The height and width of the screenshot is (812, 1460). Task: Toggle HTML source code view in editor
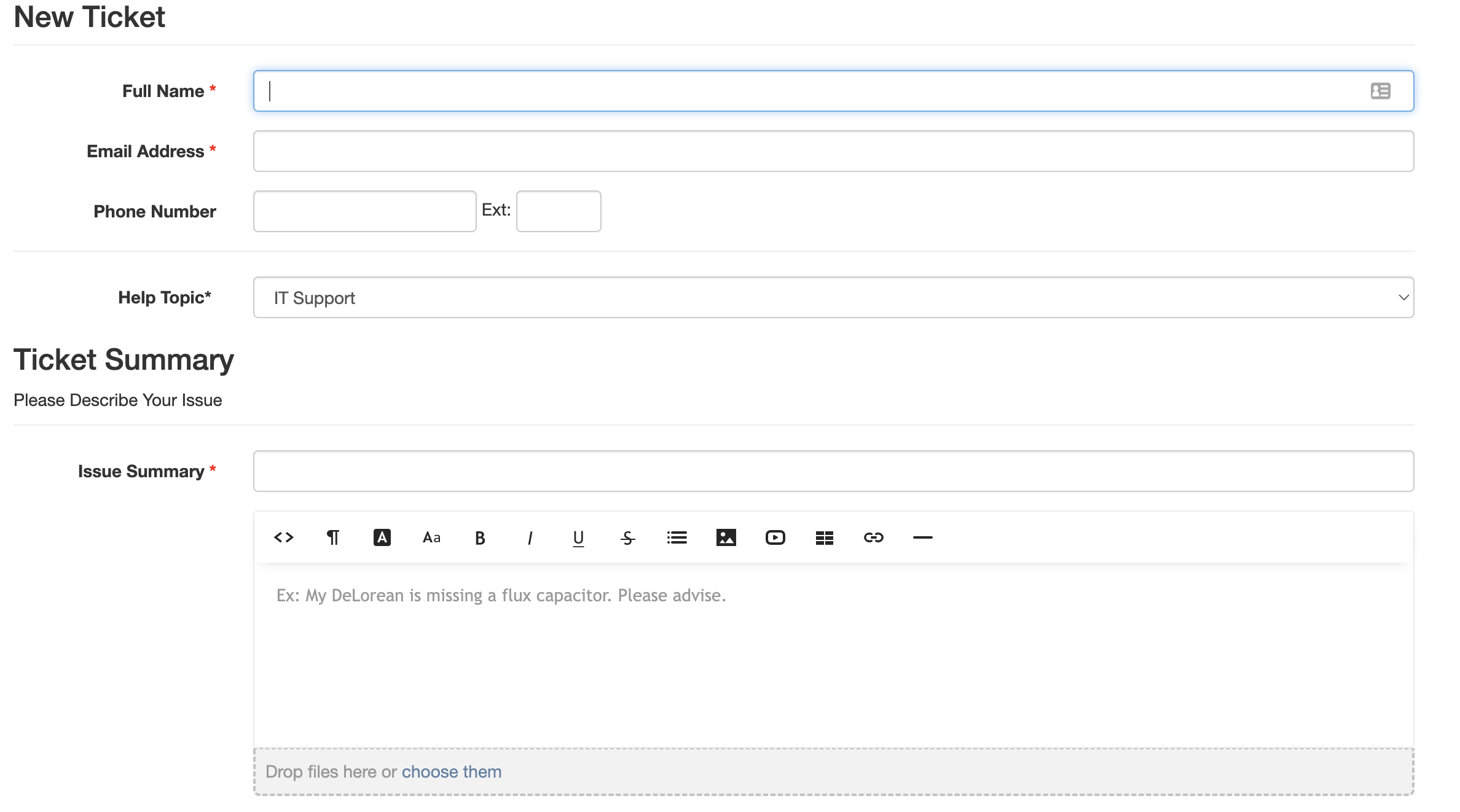pos(283,537)
